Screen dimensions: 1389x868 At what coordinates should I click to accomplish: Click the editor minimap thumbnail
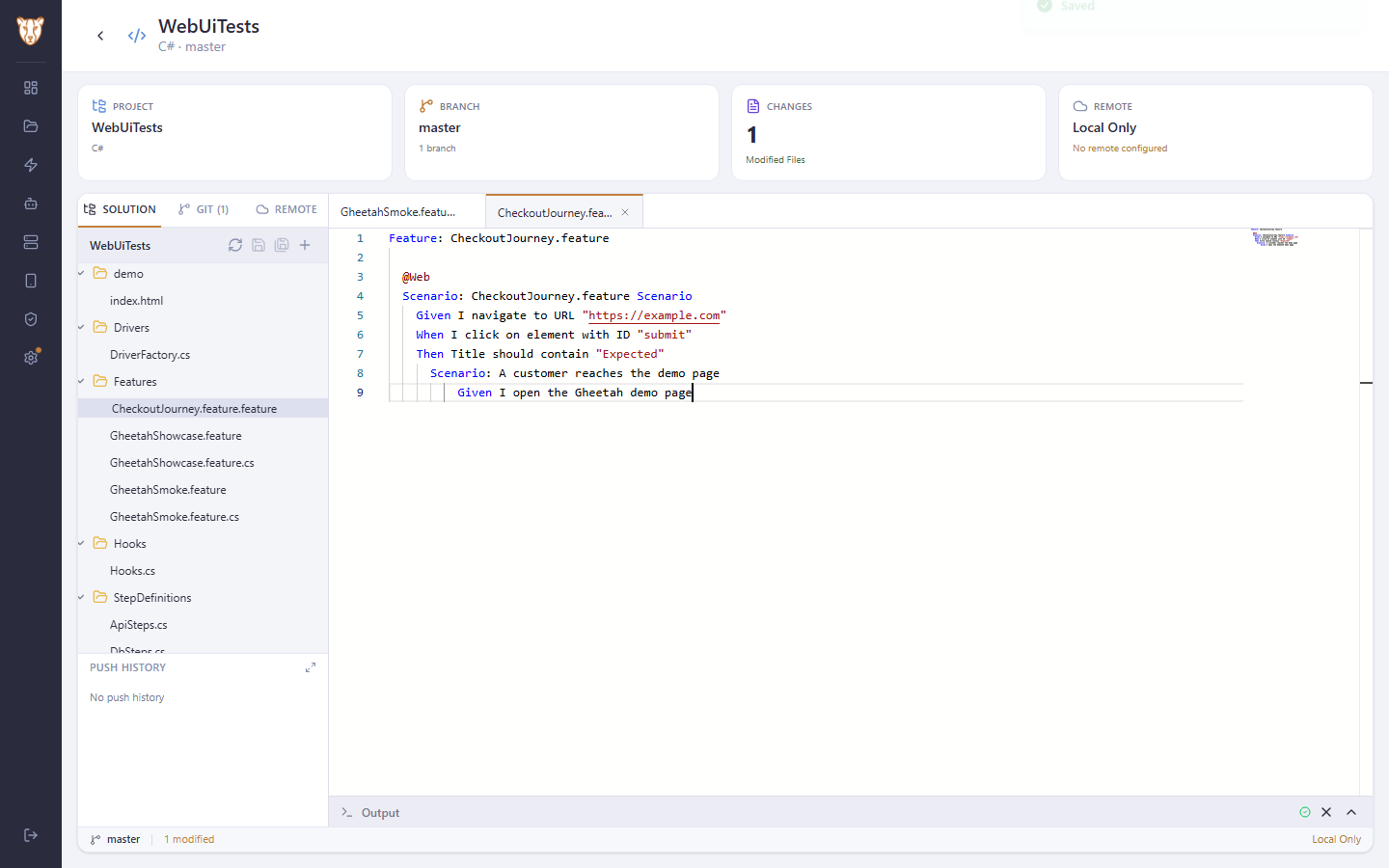pos(1274,237)
